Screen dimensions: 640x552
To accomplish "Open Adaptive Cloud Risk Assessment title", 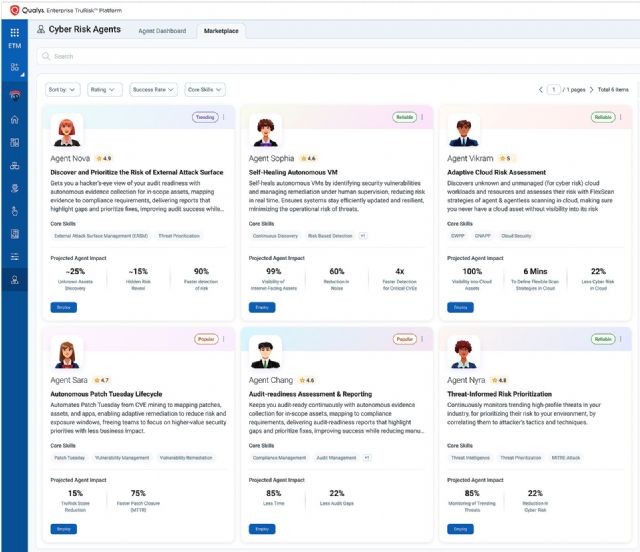I will click(x=496, y=172).
